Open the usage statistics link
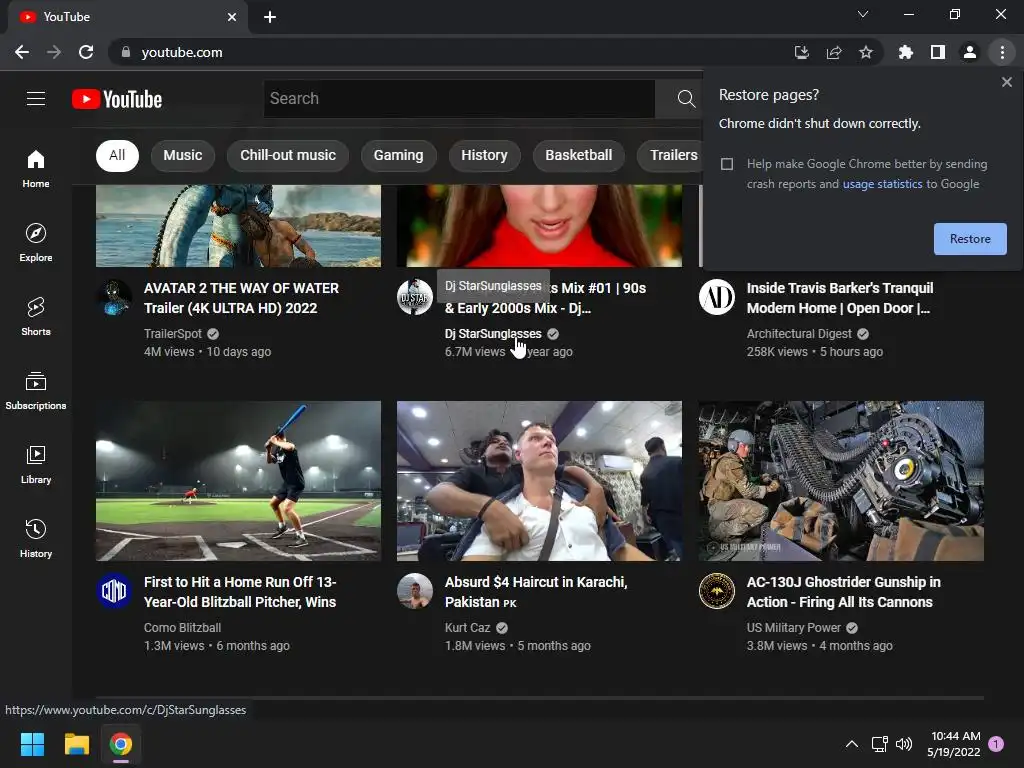Screen dimensions: 1024x768 pos(882,184)
